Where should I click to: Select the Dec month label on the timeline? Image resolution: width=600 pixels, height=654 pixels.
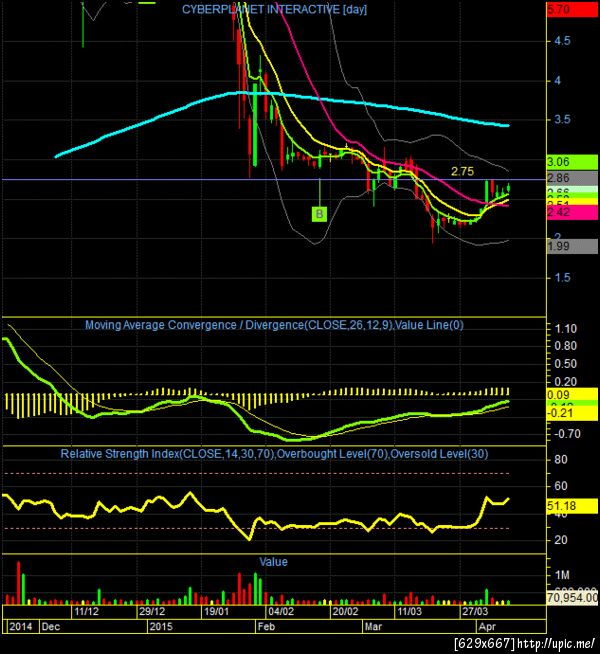coord(51,626)
